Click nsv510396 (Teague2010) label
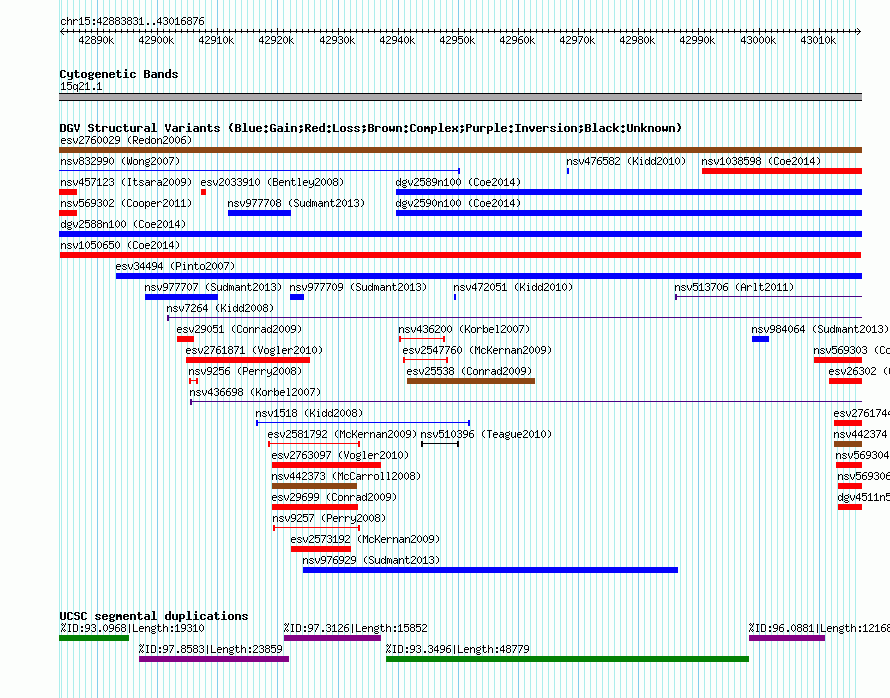Screen dimensions: 890x698 [486, 434]
